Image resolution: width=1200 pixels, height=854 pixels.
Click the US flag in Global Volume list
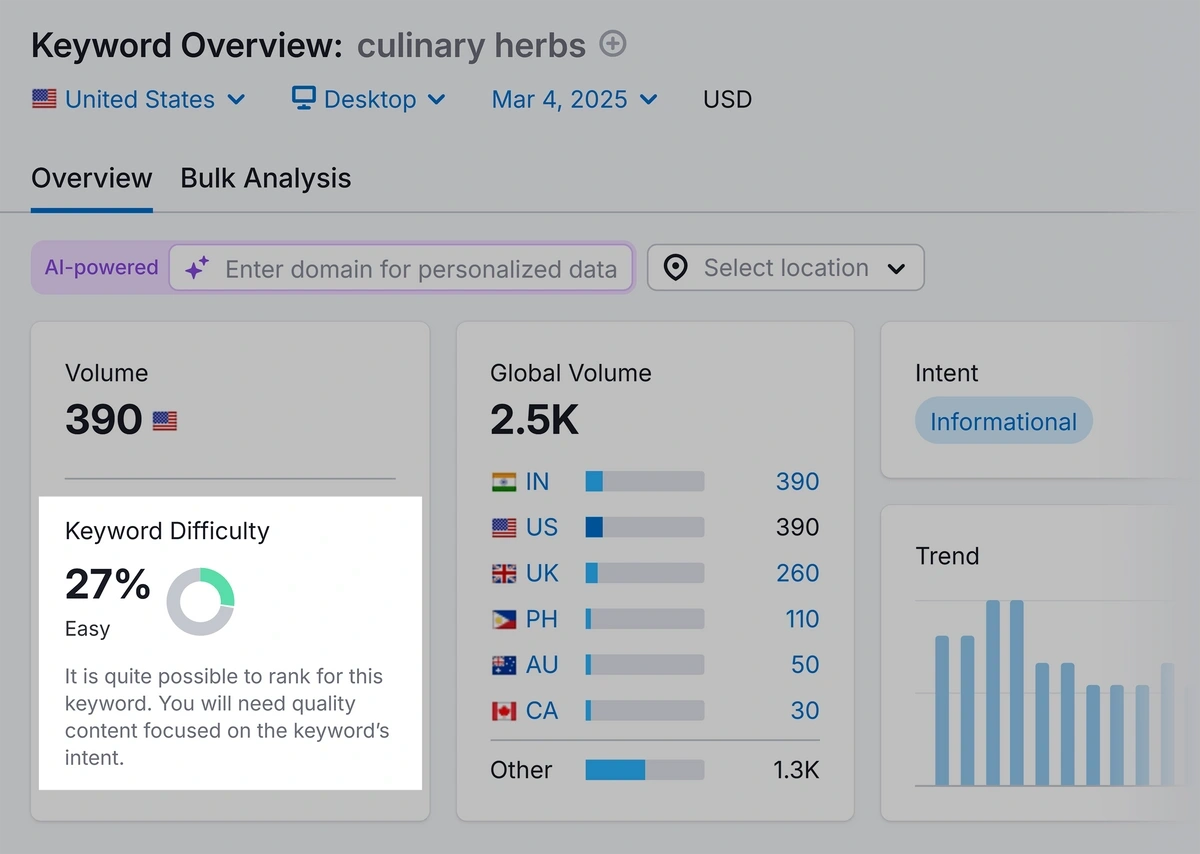click(x=504, y=528)
